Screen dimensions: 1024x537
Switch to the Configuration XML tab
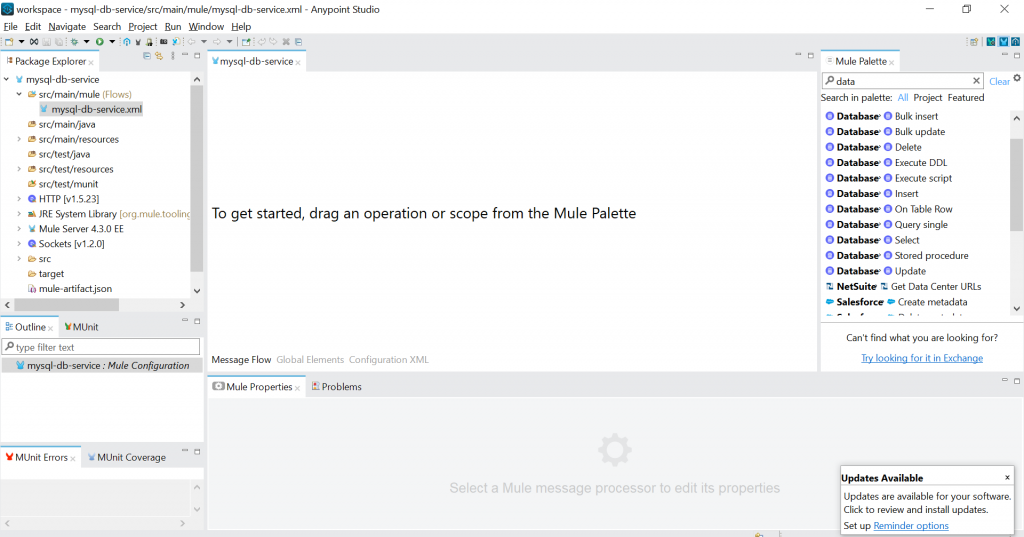[x=389, y=360]
